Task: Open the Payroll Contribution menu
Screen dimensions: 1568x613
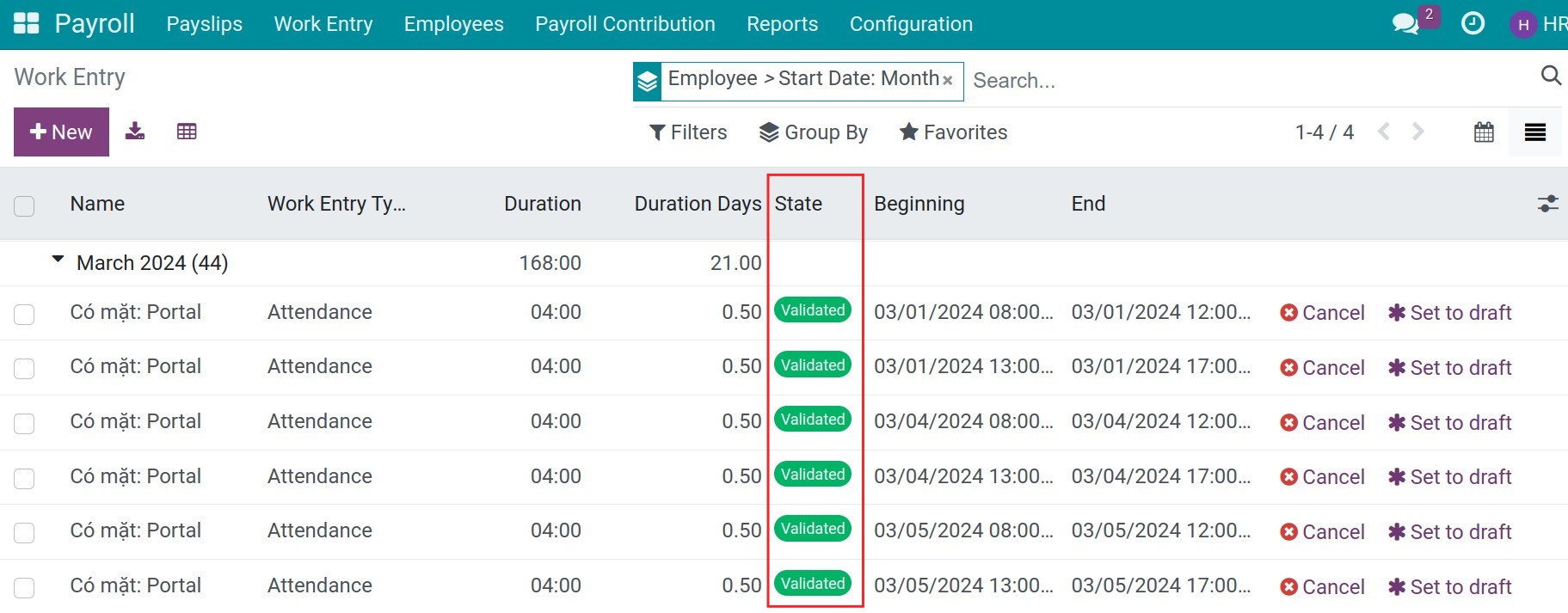Action: (625, 24)
